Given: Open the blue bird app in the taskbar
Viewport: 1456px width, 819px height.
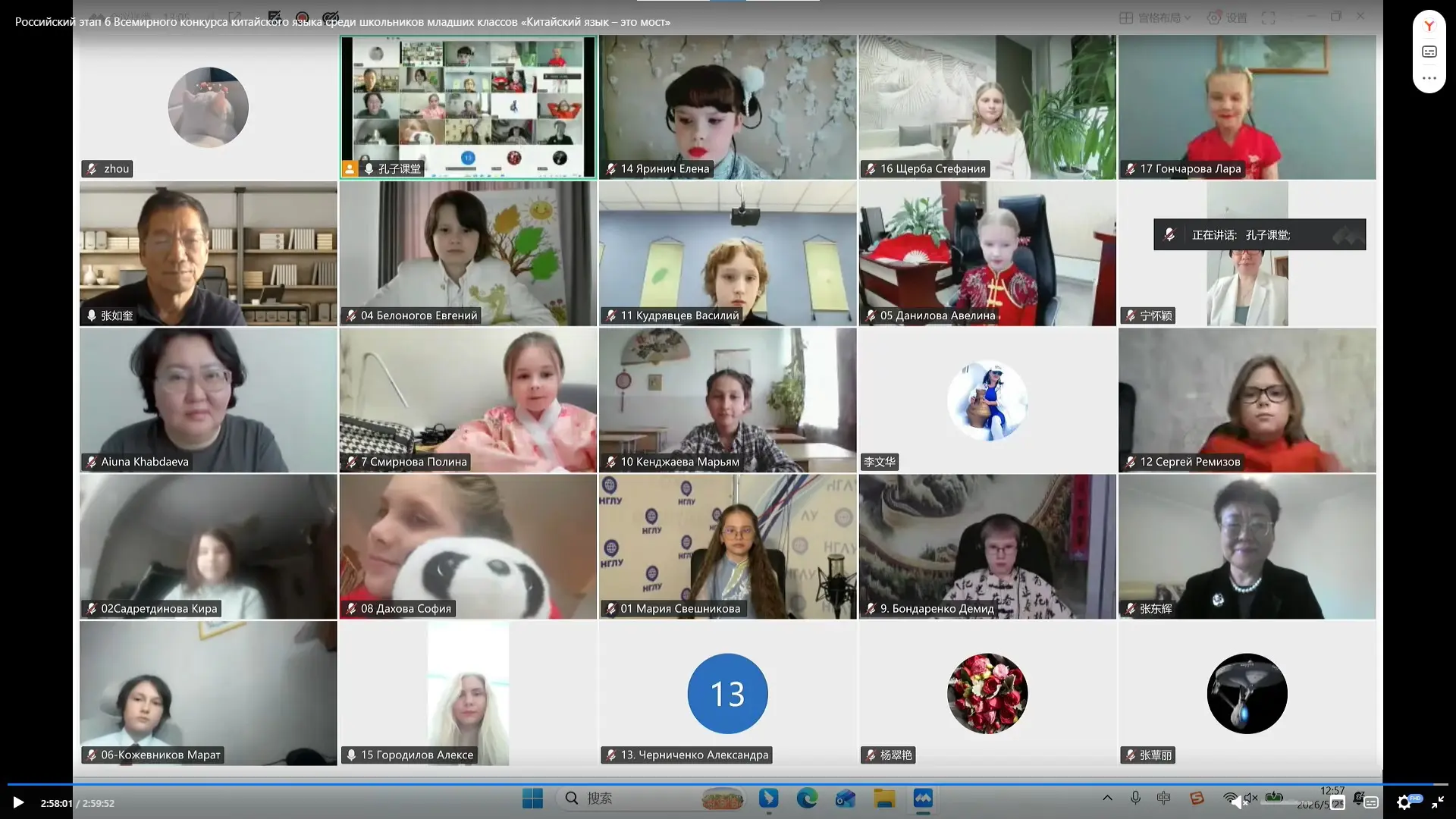Looking at the screenshot, I should pos(768,799).
